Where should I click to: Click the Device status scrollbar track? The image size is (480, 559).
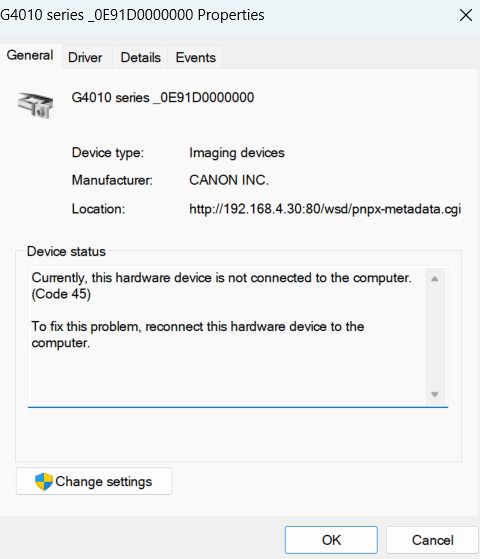click(434, 337)
